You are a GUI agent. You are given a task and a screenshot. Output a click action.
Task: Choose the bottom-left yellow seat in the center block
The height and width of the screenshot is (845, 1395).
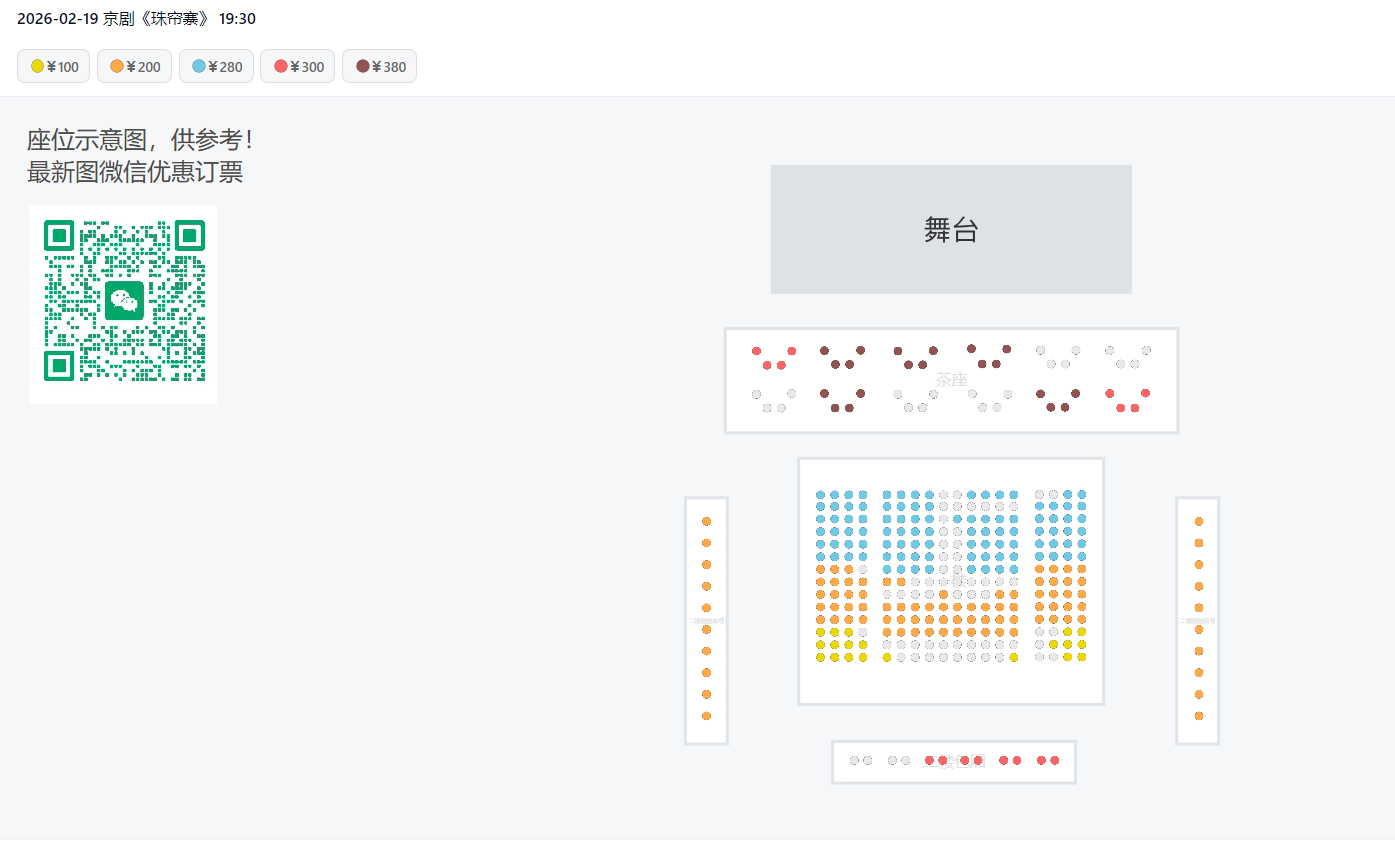pos(887,657)
